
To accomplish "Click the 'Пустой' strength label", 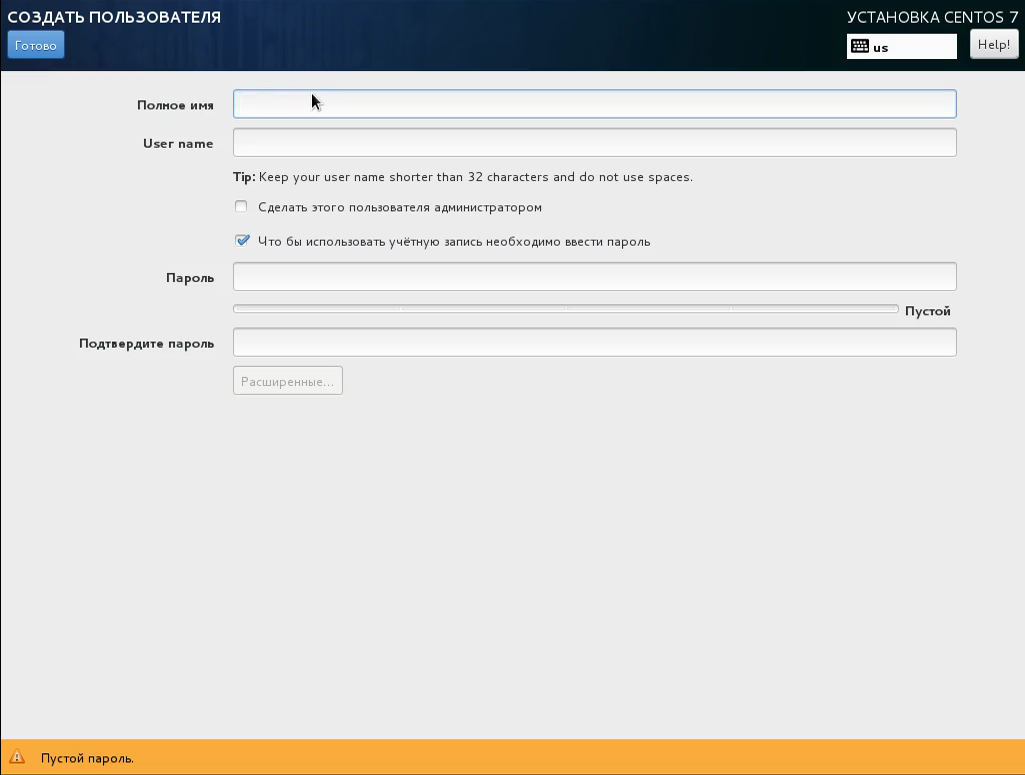I will tap(927, 311).
